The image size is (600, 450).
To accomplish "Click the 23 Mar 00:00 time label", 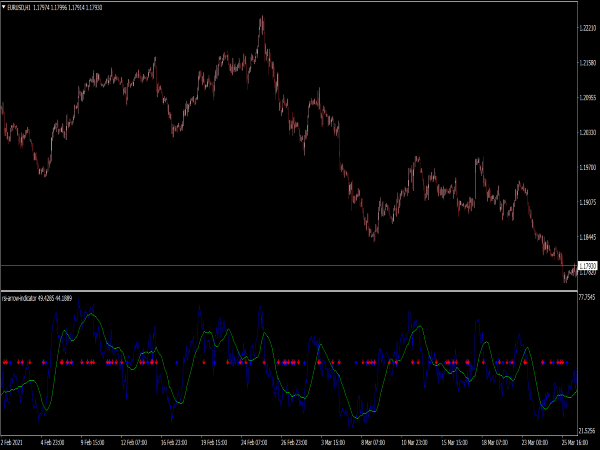I will click(x=535, y=443).
